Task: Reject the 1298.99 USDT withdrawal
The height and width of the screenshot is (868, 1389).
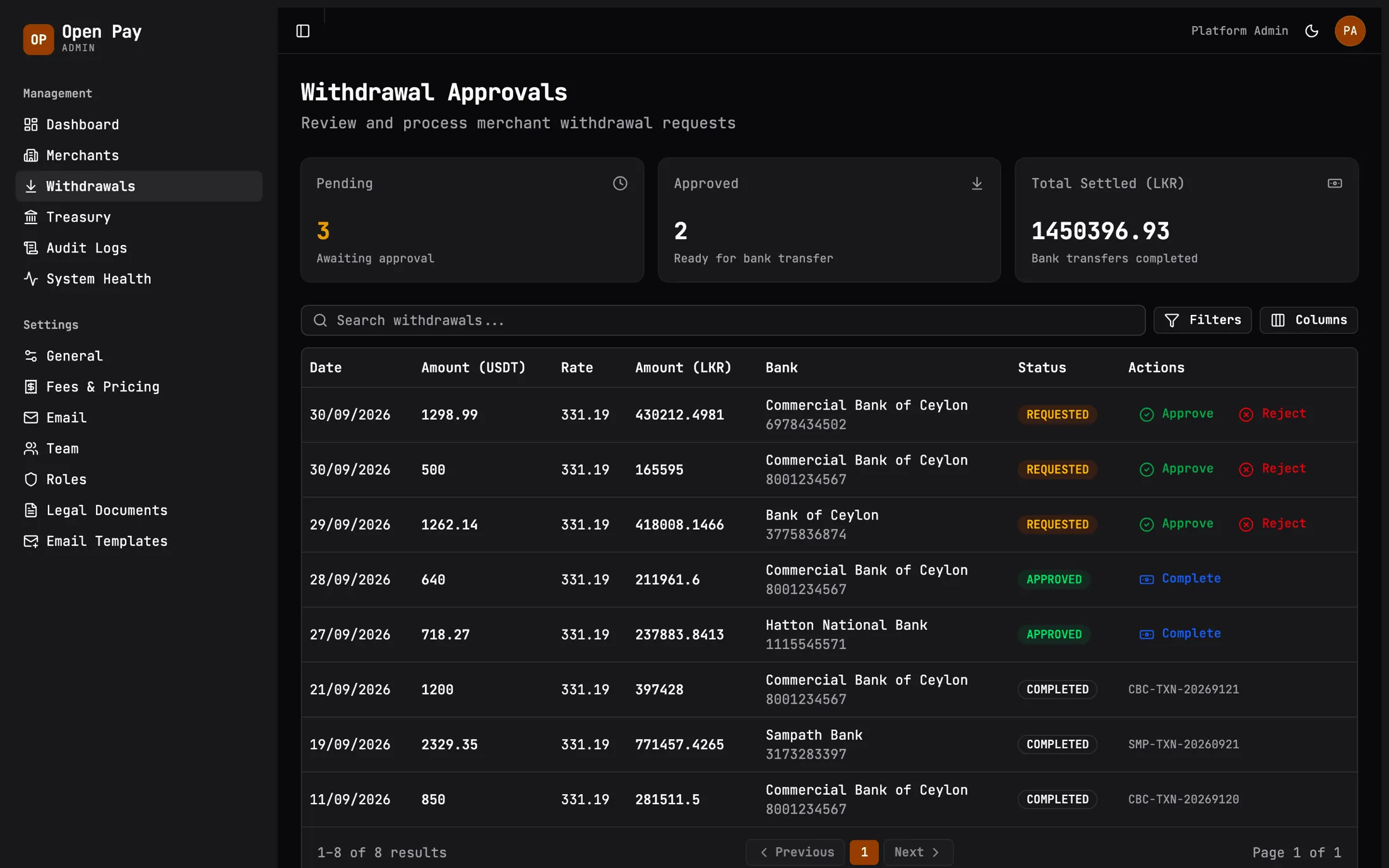Action: (1272, 414)
